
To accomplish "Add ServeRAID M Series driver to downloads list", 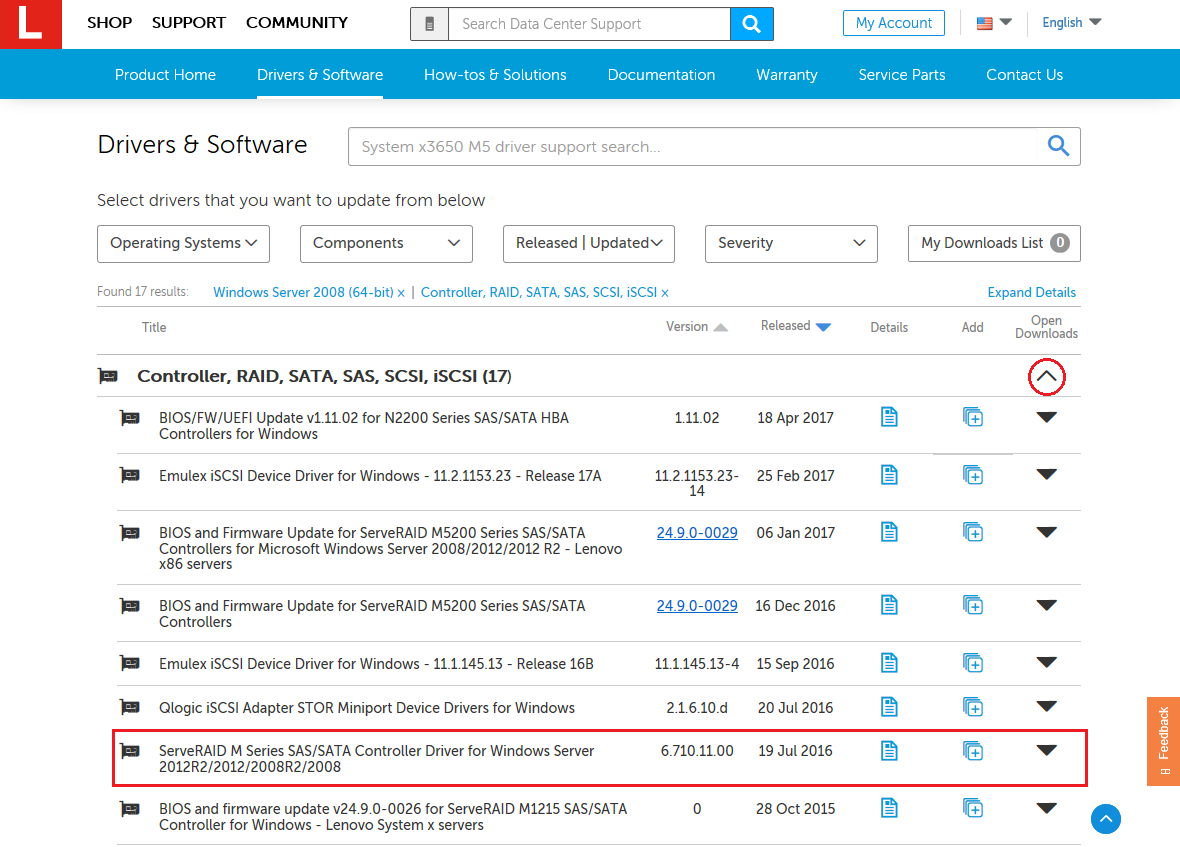I will tap(973, 751).
